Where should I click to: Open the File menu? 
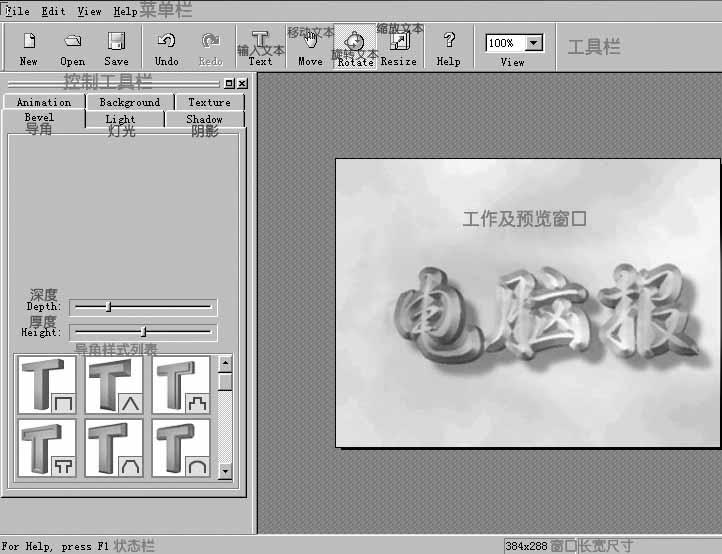tap(17, 12)
